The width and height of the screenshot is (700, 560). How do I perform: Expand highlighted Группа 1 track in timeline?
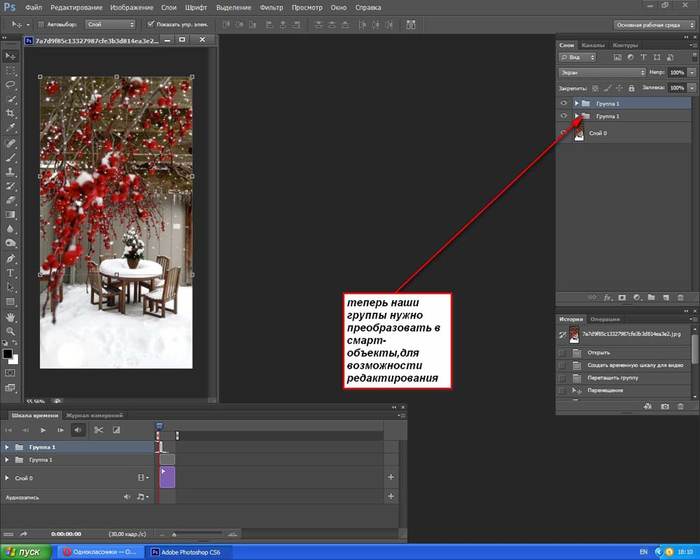tap(7, 447)
